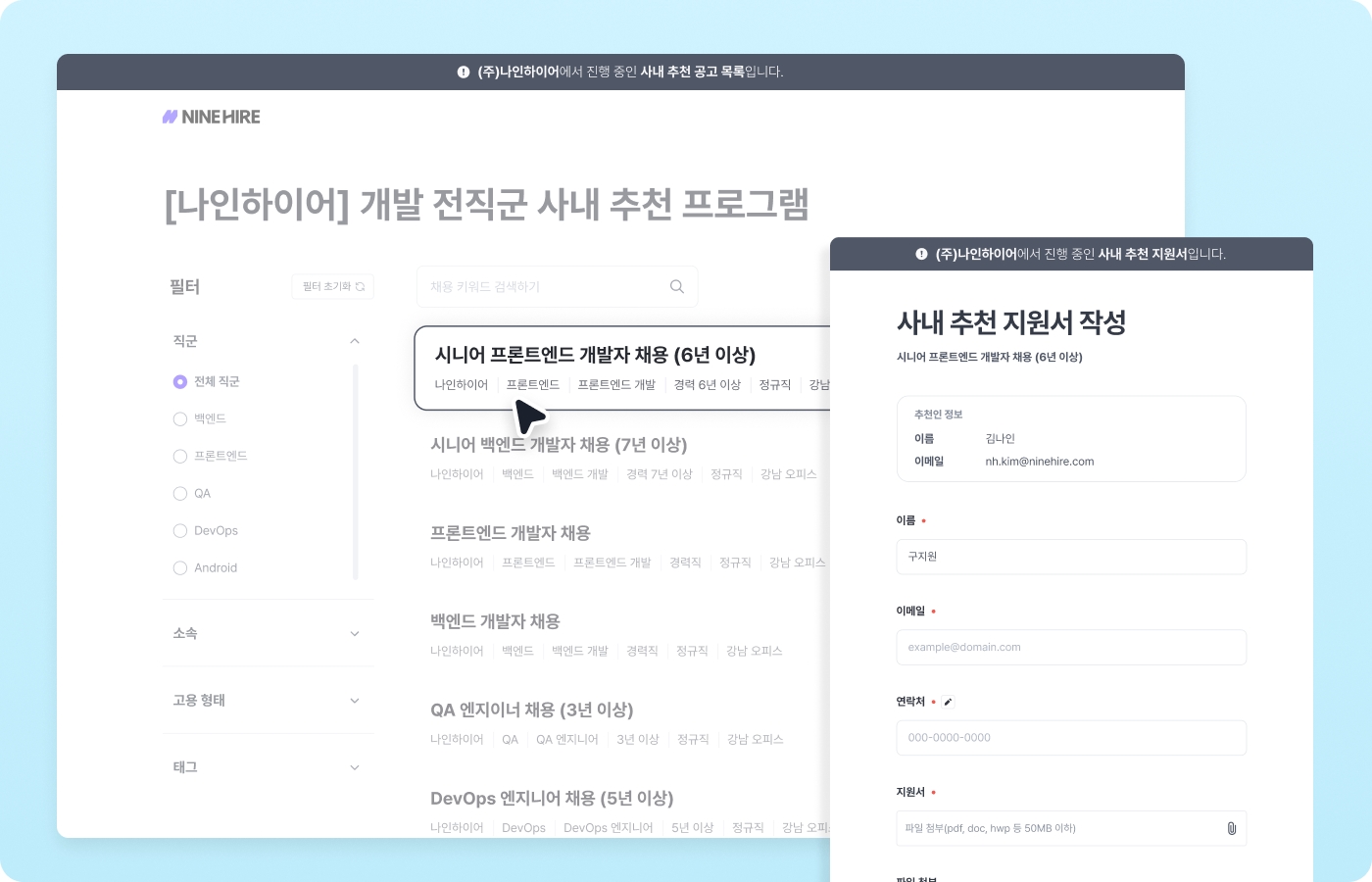Click the DevOps 엔지니어 tag in the DevOps posting row
This screenshot has width=1372, height=882.
coord(609,828)
